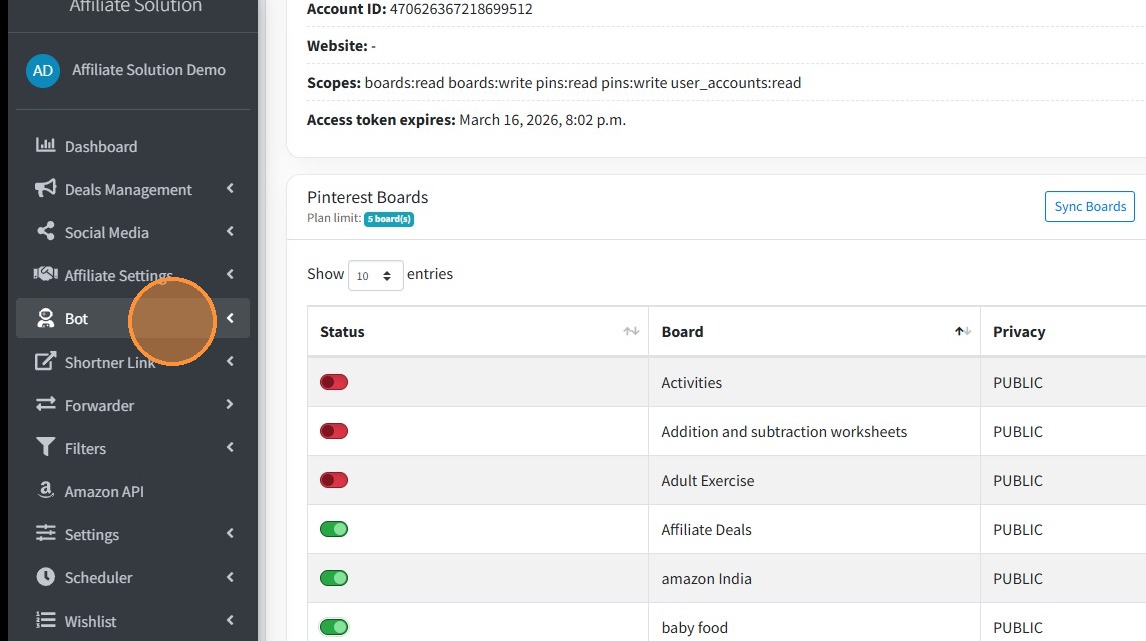Viewport: 1146px width, 641px height.
Task: Click the Social Media share icon
Action: pos(45,232)
